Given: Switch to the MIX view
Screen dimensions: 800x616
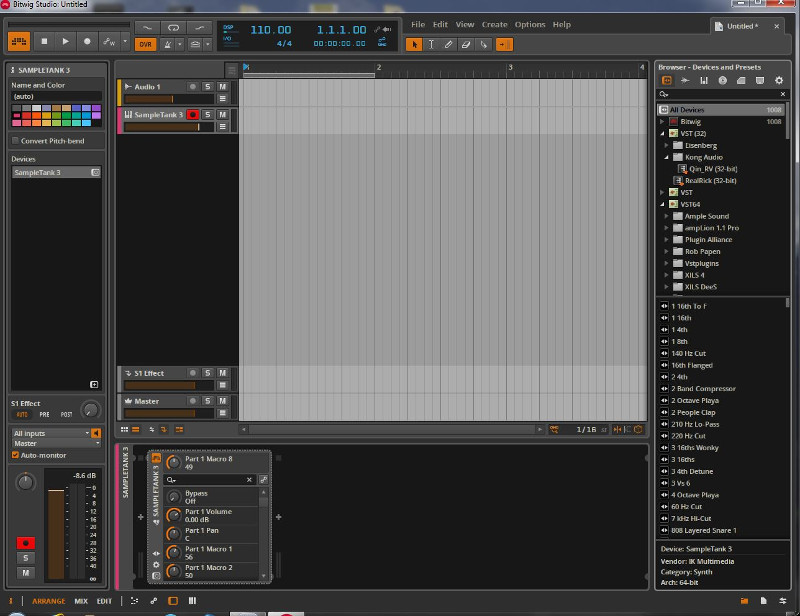Looking at the screenshot, I should pos(81,601).
